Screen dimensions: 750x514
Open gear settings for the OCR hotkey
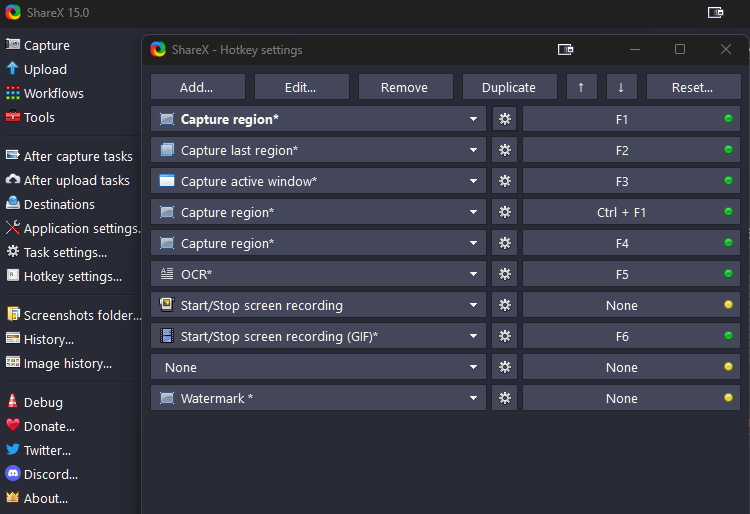(x=505, y=274)
